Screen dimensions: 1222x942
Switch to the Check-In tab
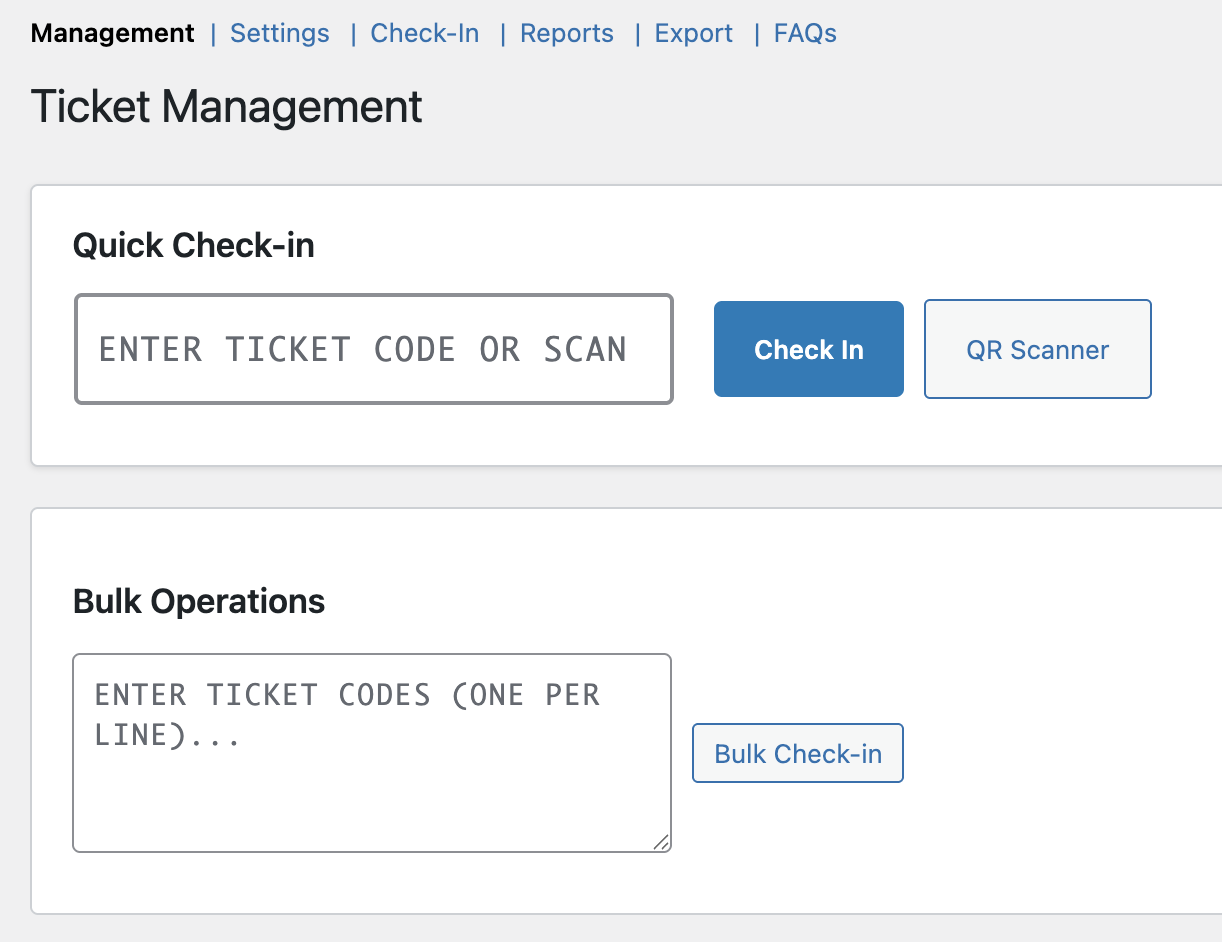(424, 33)
